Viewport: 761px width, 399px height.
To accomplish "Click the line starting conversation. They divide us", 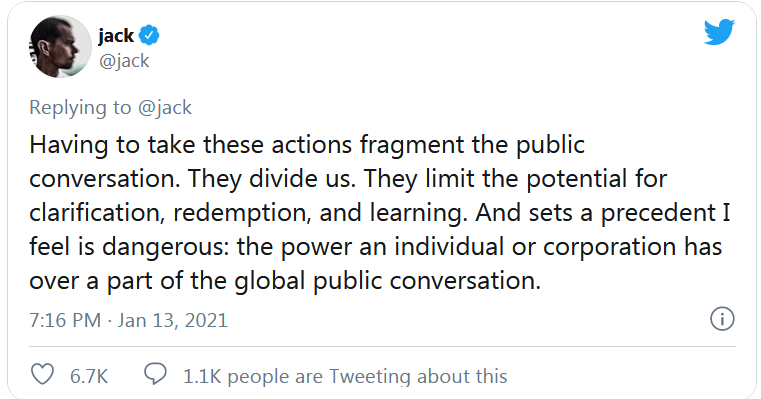I will 348,179.
